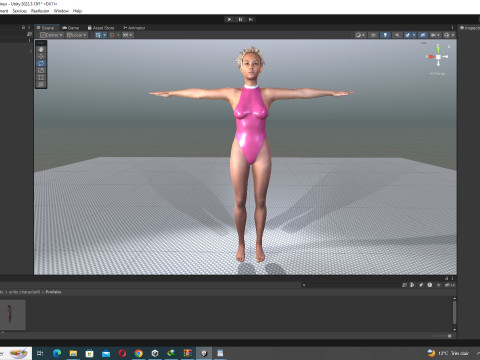Open the Scene view options menu dots
The height and width of the screenshot is (360, 480).
(452, 28)
